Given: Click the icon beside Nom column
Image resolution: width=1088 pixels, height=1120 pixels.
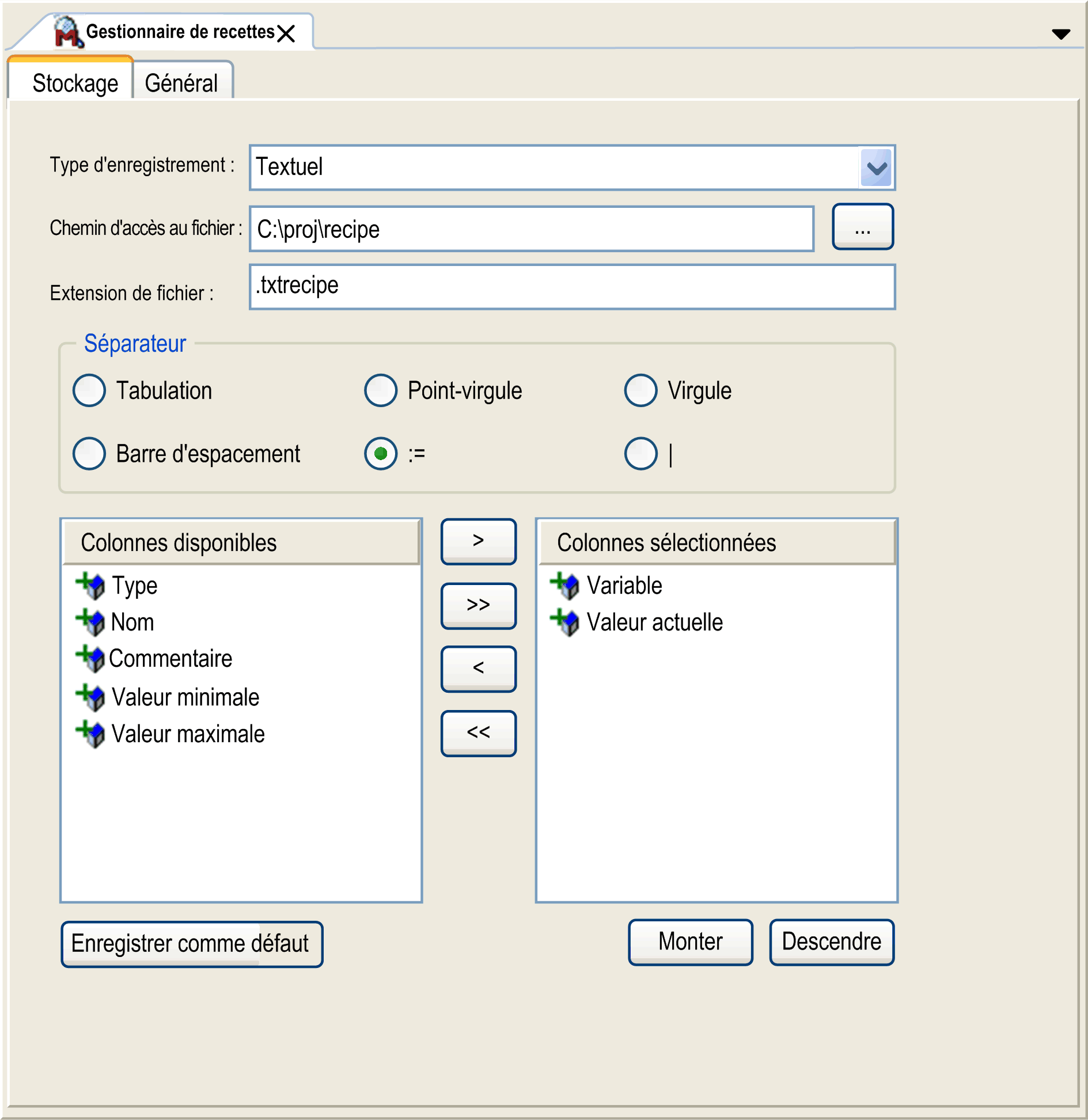Looking at the screenshot, I should point(90,622).
